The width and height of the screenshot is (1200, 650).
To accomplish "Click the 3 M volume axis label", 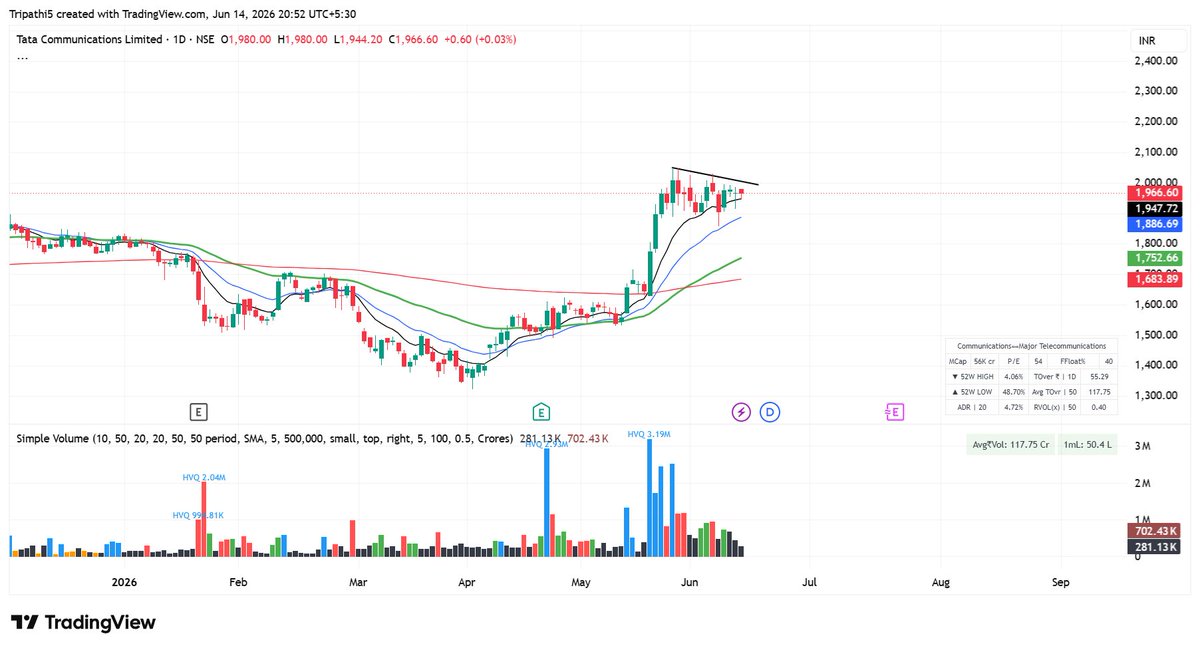I will (1144, 445).
